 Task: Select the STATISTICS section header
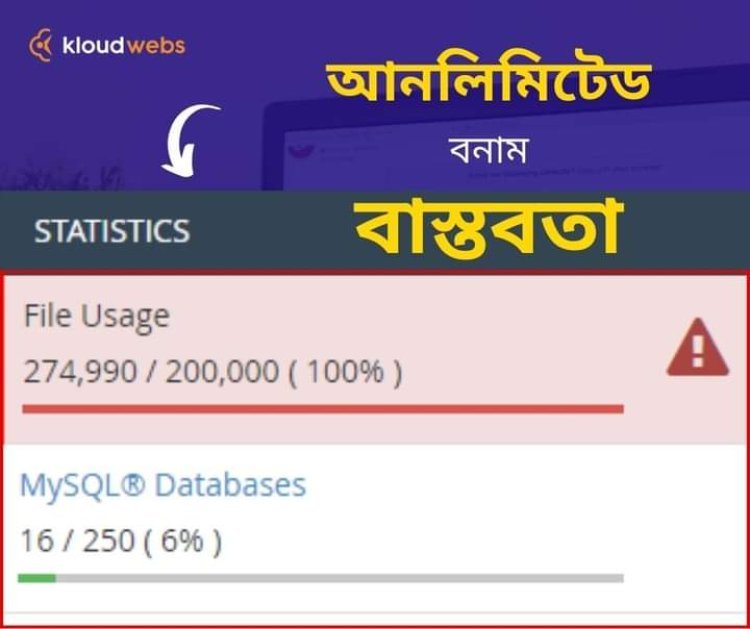[x=112, y=231]
